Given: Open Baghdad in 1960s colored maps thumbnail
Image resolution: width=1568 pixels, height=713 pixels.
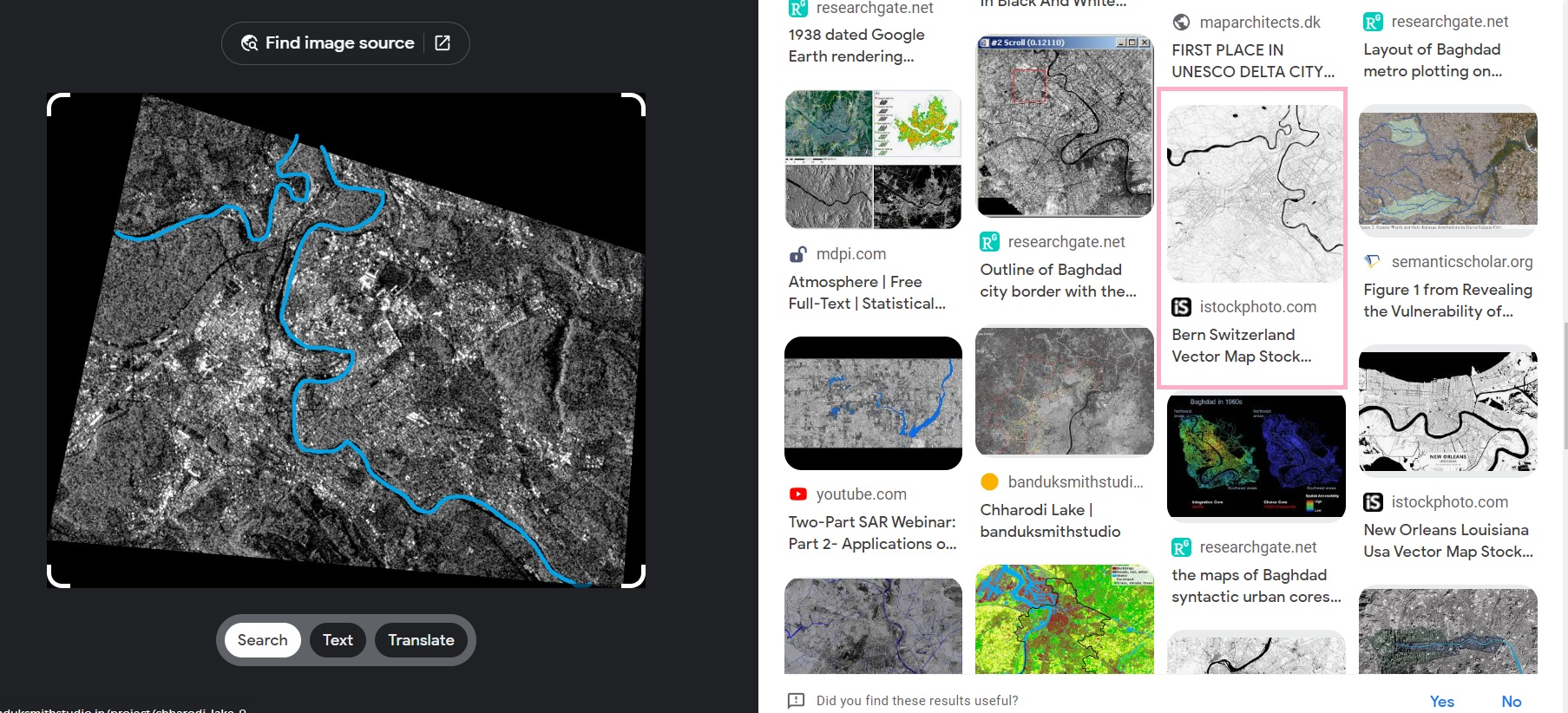Looking at the screenshot, I should [x=1256, y=456].
